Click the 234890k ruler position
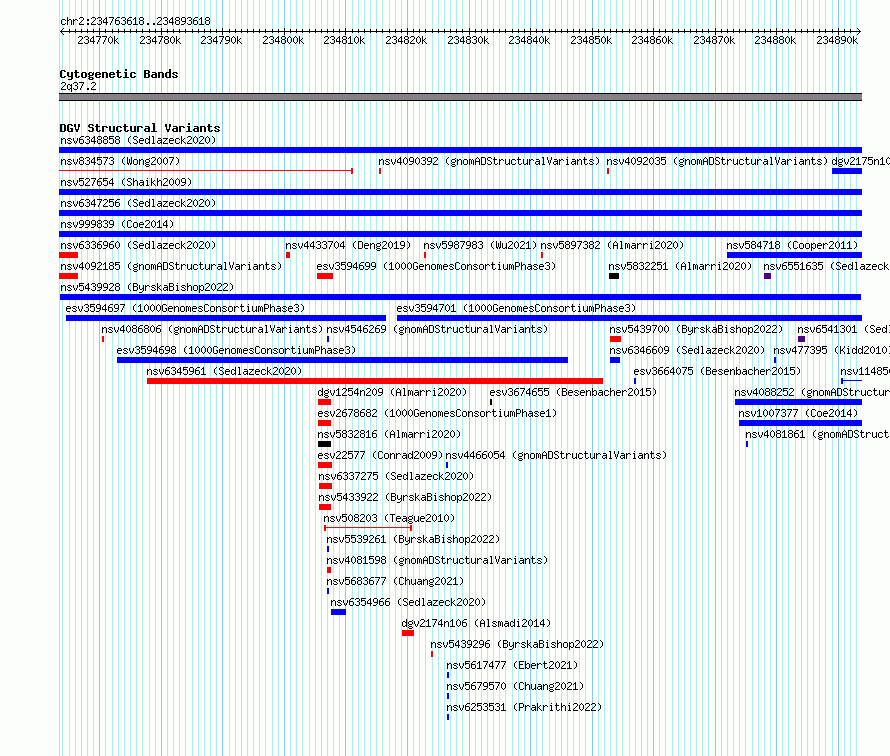The width and height of the screenshot is (890, 756). pos(837,40)
